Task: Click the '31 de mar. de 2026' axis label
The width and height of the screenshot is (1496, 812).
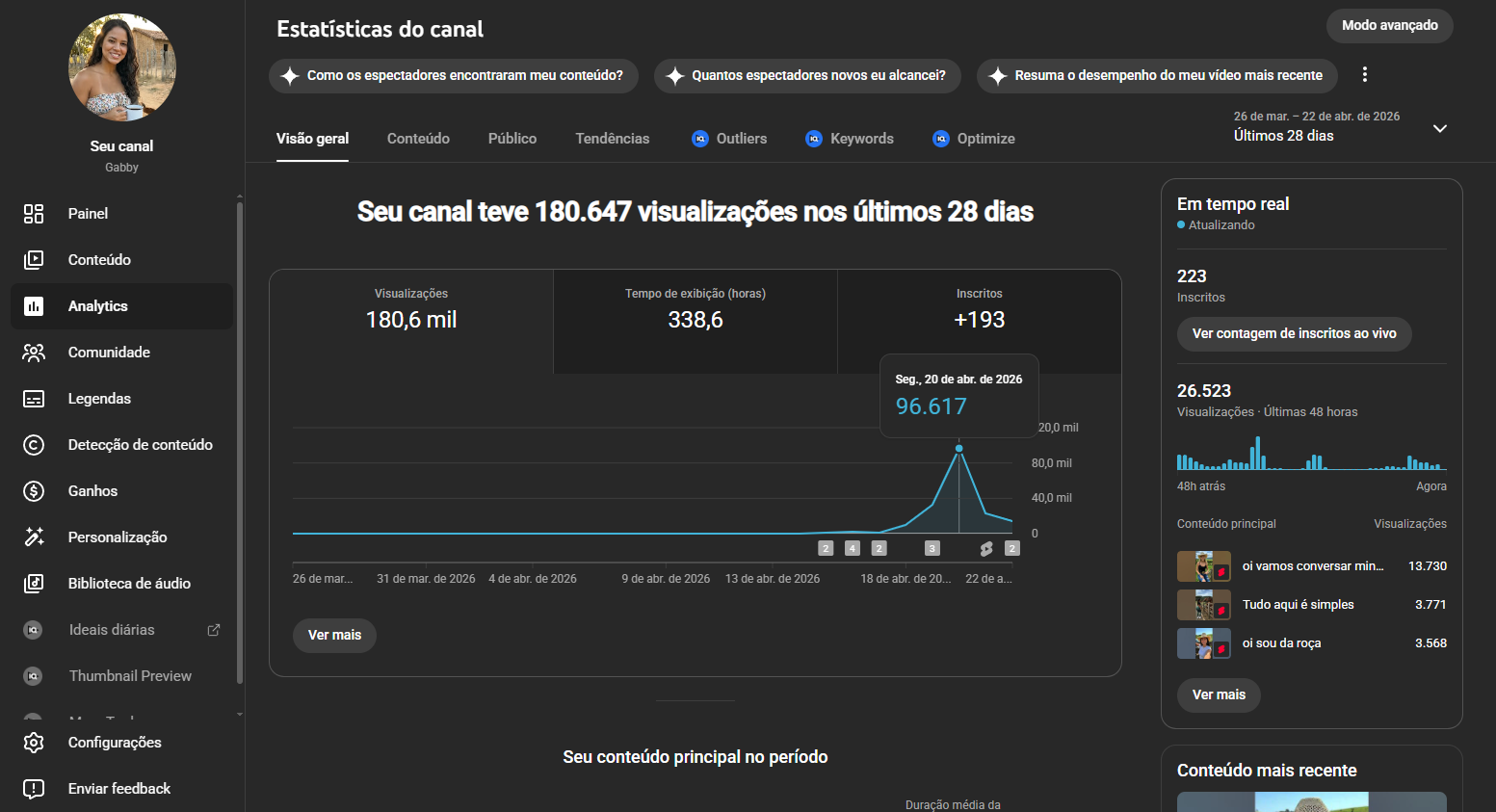Action: [426, 579]
